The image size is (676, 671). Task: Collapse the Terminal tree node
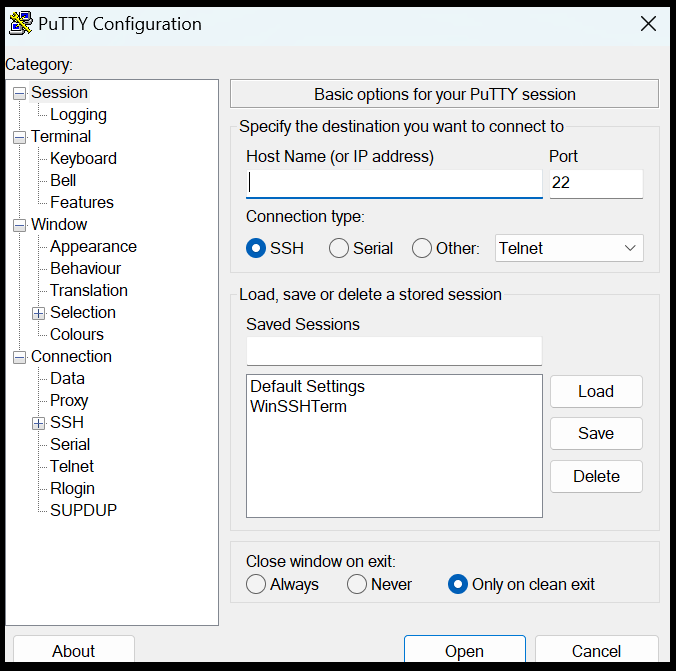19,138
